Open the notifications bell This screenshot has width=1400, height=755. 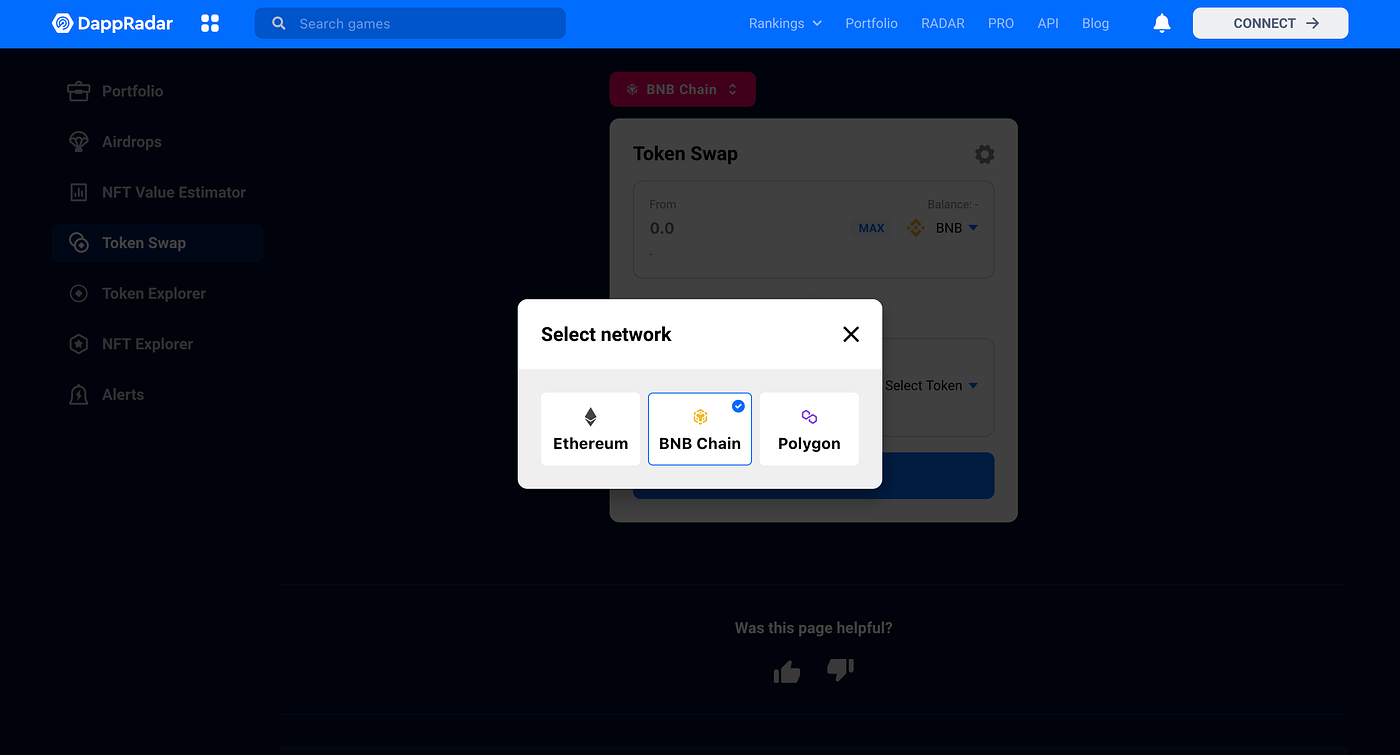(1162, 23)
